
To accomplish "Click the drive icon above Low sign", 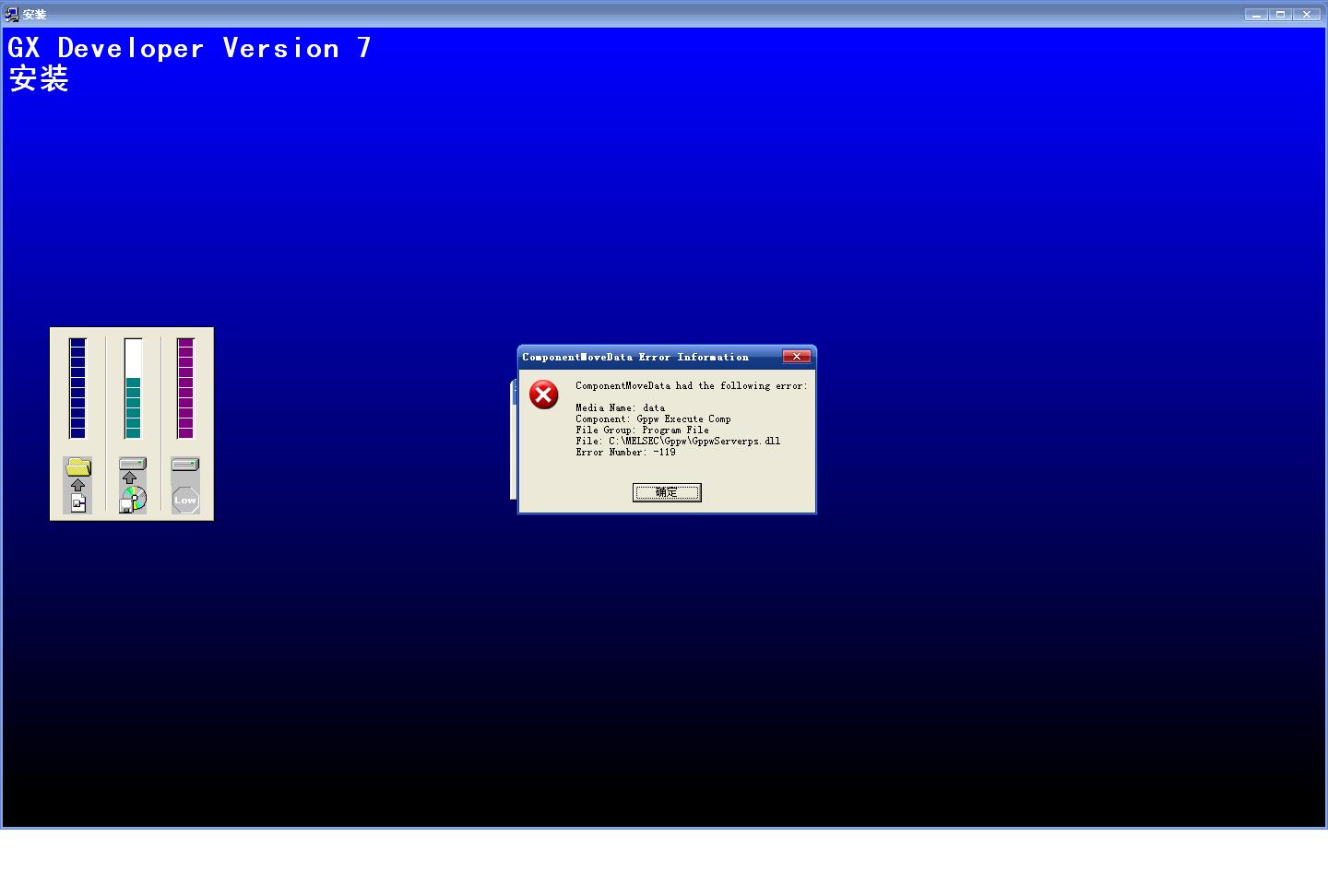I will (x=185, y=464).
